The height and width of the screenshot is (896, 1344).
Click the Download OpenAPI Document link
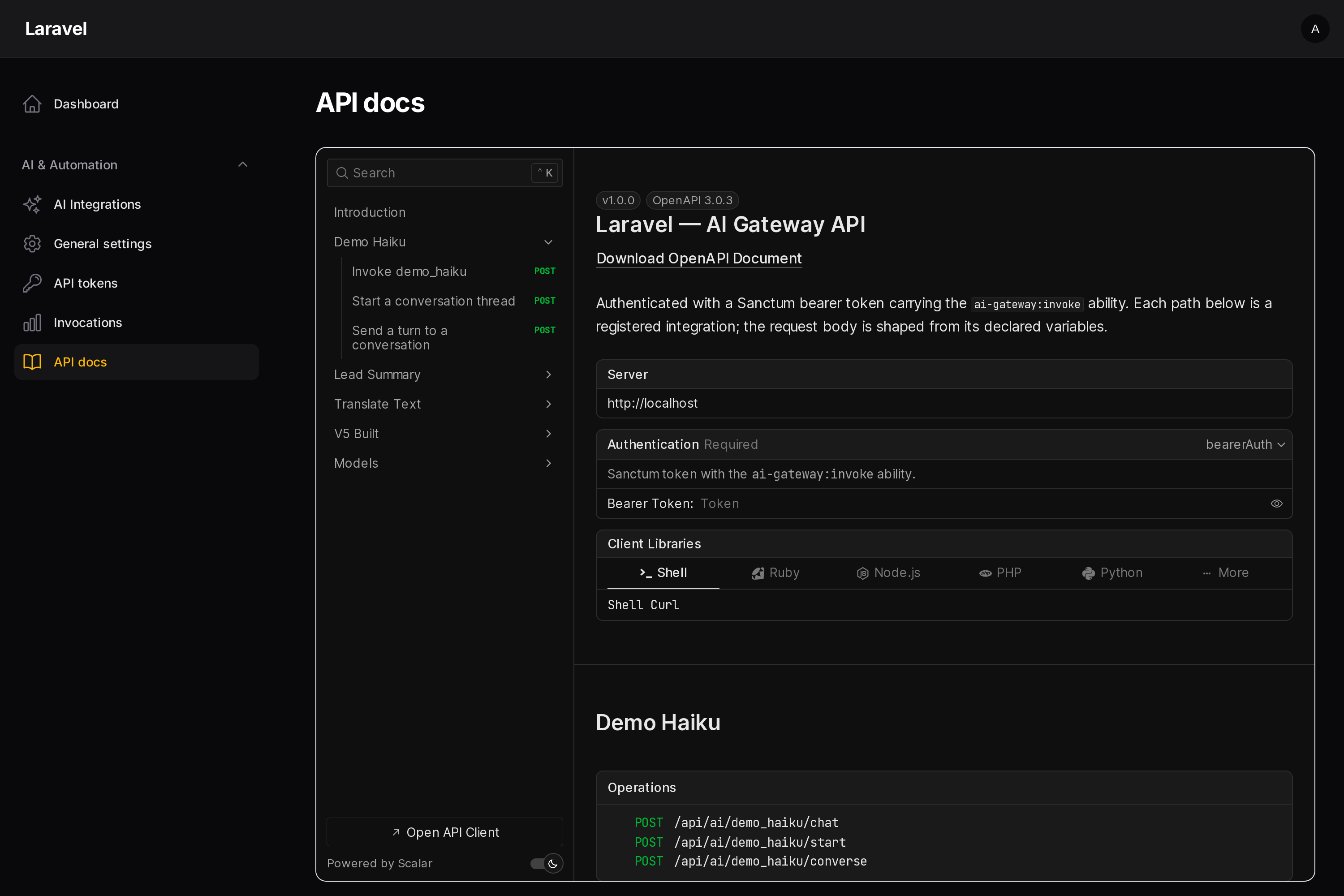698,258
